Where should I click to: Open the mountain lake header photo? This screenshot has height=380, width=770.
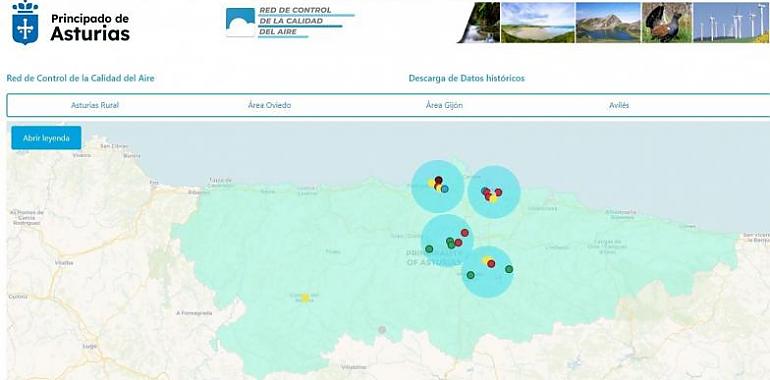[608, 23]
